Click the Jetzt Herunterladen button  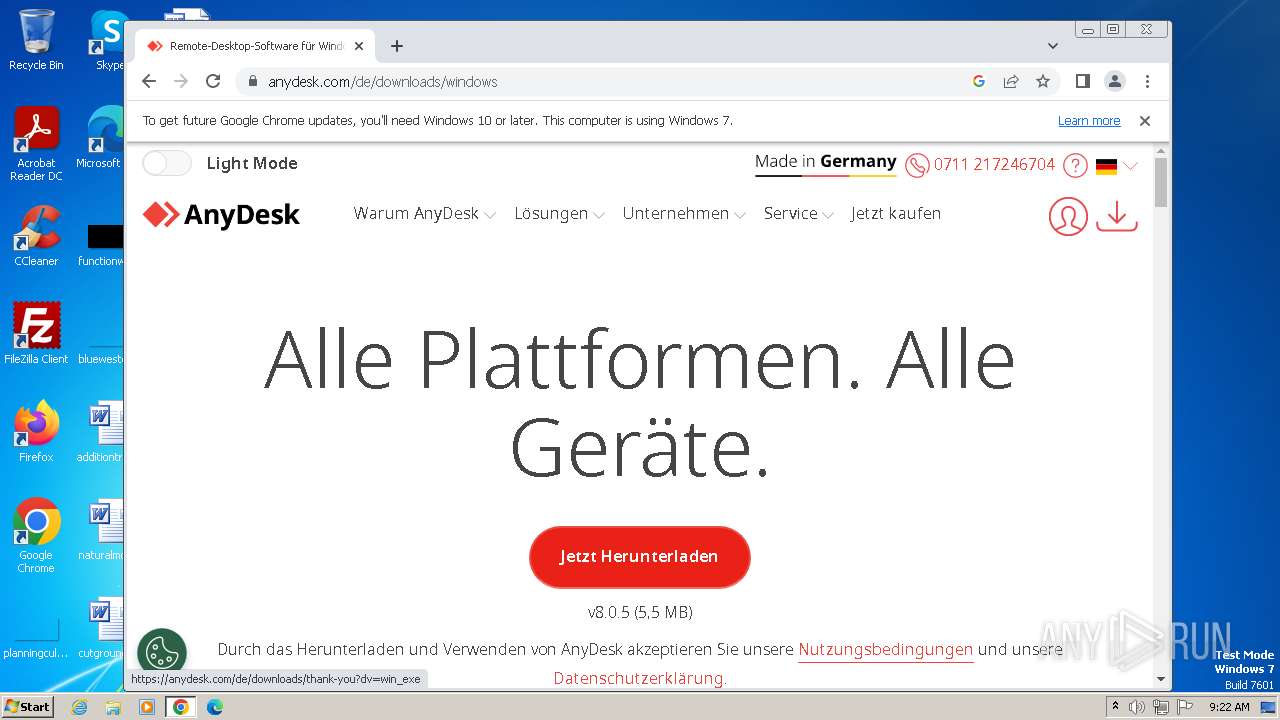click(639, 557)
